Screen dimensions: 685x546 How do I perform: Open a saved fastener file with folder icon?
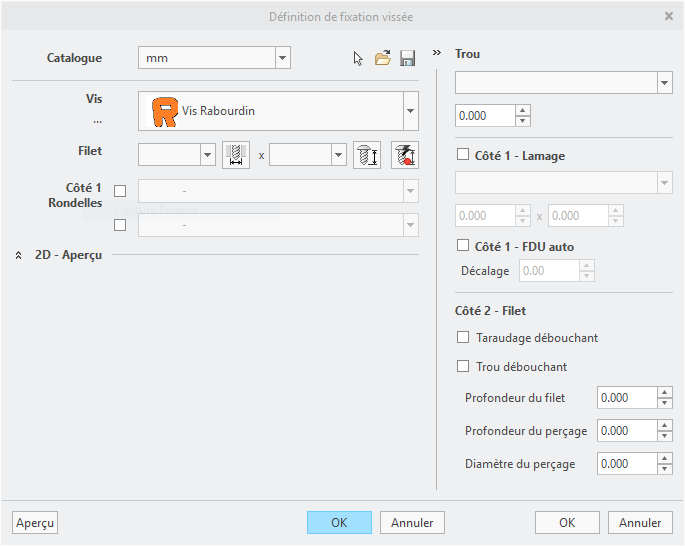tap(382, 59)
